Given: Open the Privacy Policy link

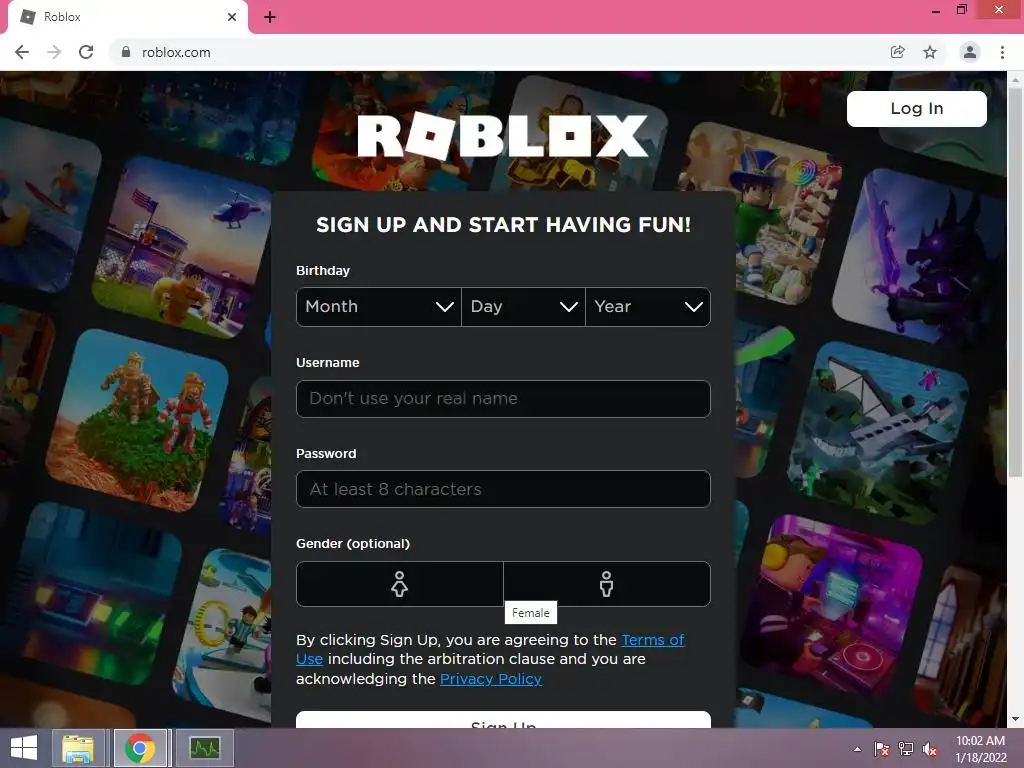Looking at the screenshot, I should coord(490,679).
